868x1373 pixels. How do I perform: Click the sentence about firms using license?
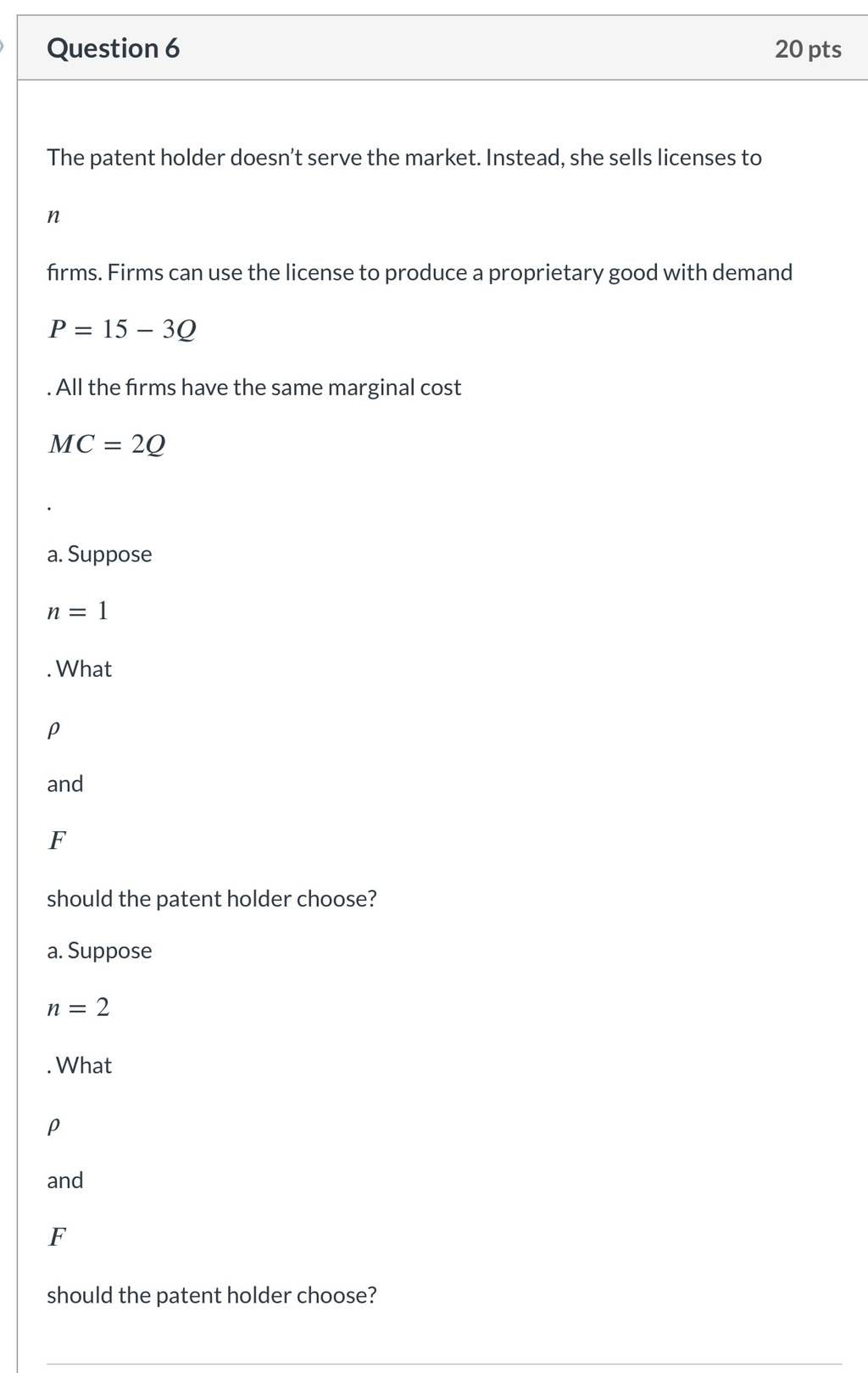pyautogui.click(x=420, y=272)
